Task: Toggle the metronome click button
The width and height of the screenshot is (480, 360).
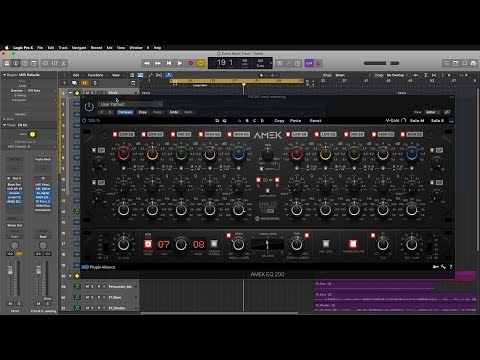Action: click(x=318, y=63)
